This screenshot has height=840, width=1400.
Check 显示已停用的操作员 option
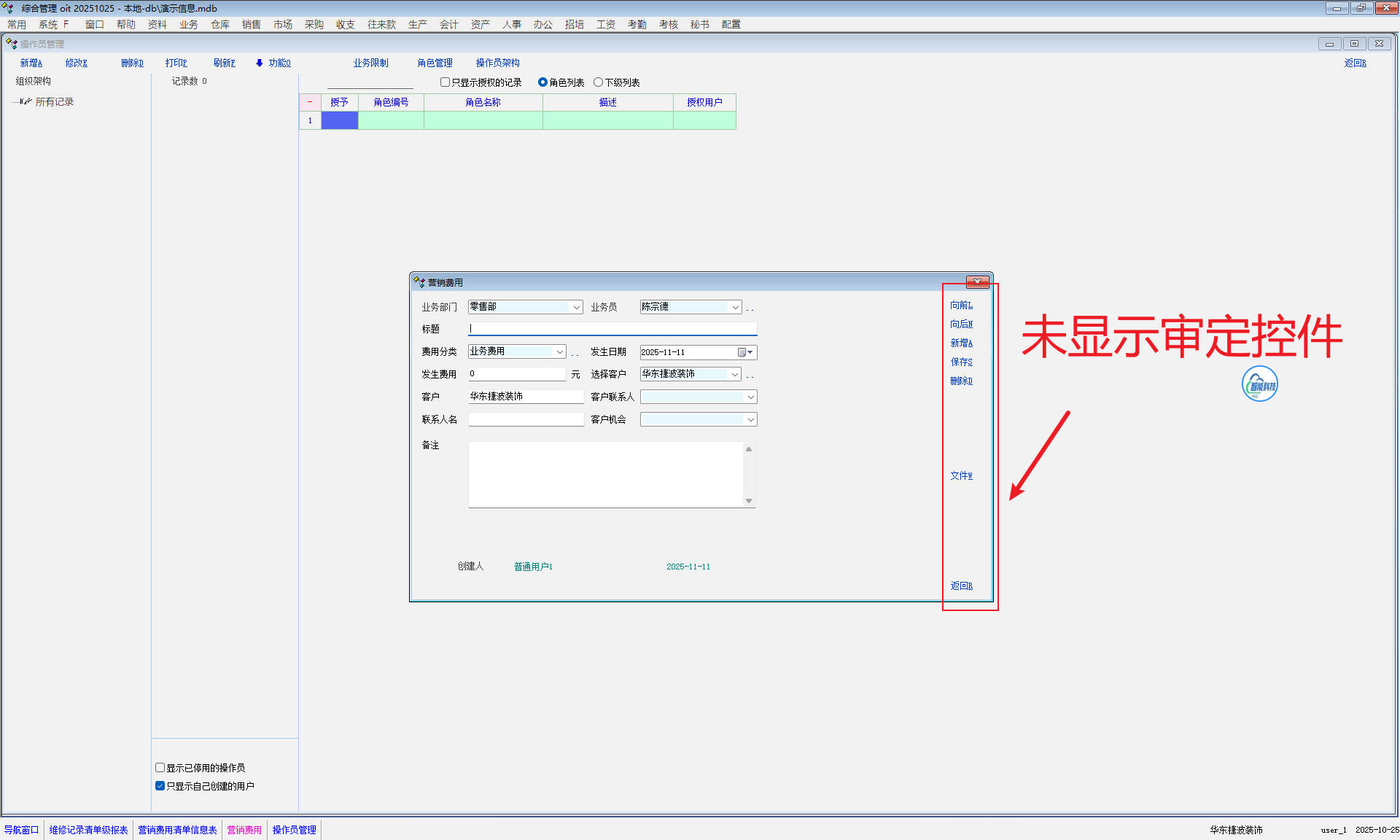(x=160, y=768)
